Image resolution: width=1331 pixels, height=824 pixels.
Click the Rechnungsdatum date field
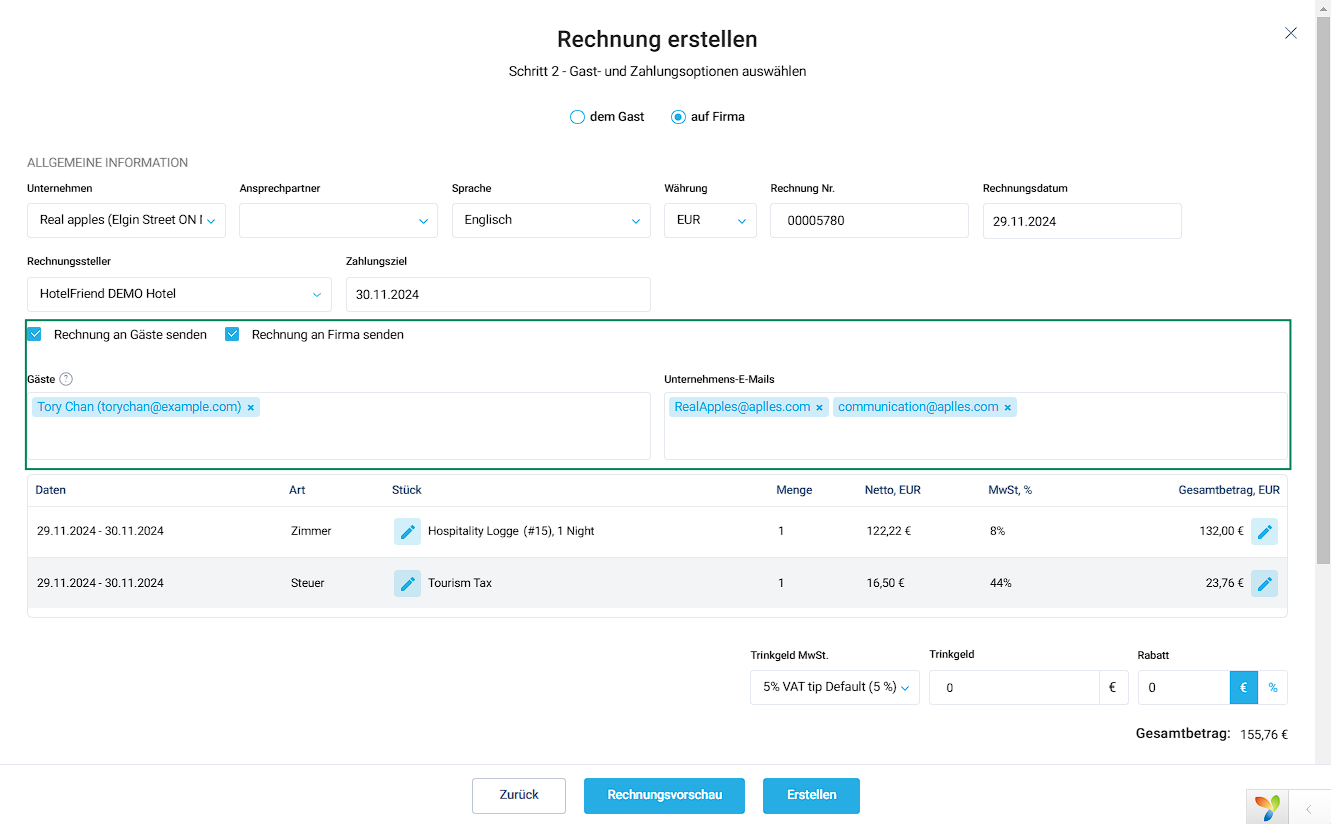click(1082, 221)
